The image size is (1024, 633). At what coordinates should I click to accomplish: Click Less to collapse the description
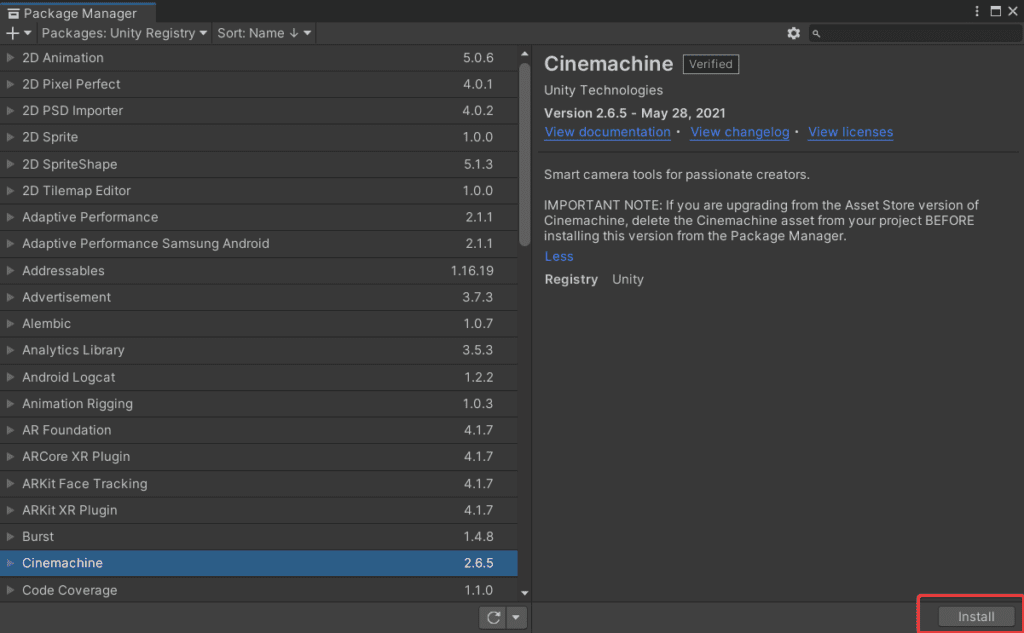tap(559, 256)
